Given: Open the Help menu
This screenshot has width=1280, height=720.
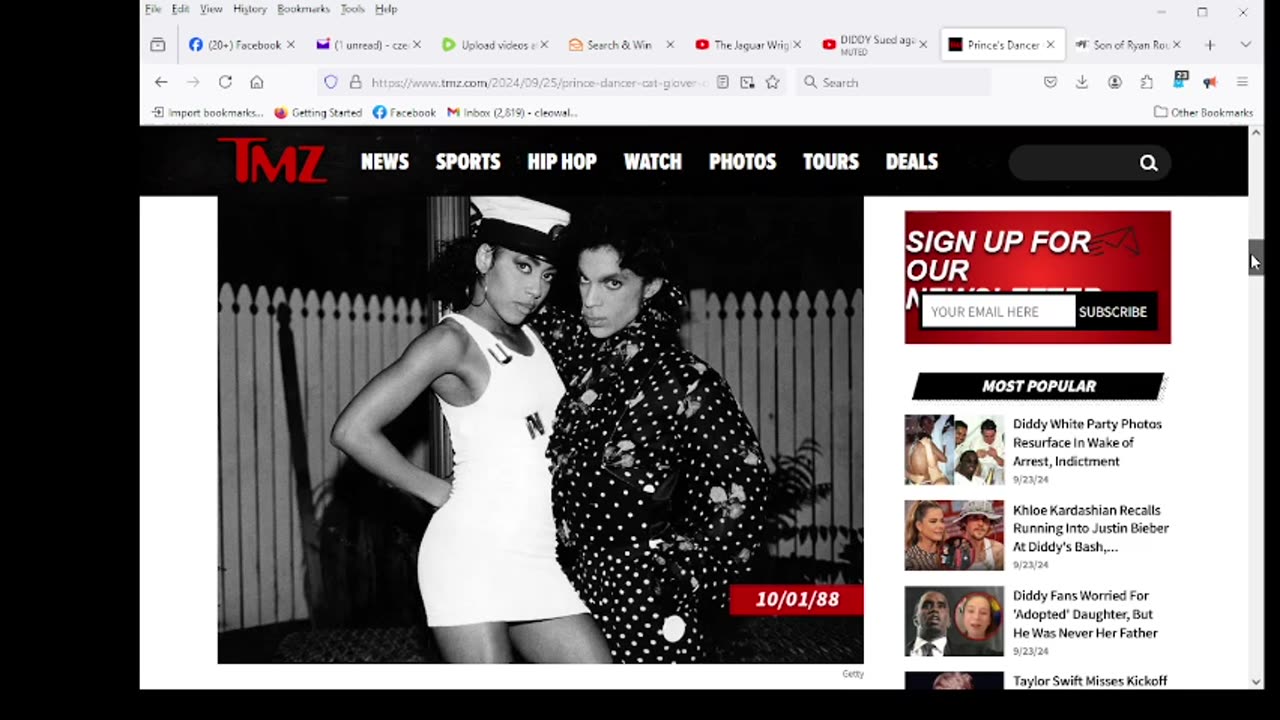Looking at the screenshot, I should tap(386, 9).
